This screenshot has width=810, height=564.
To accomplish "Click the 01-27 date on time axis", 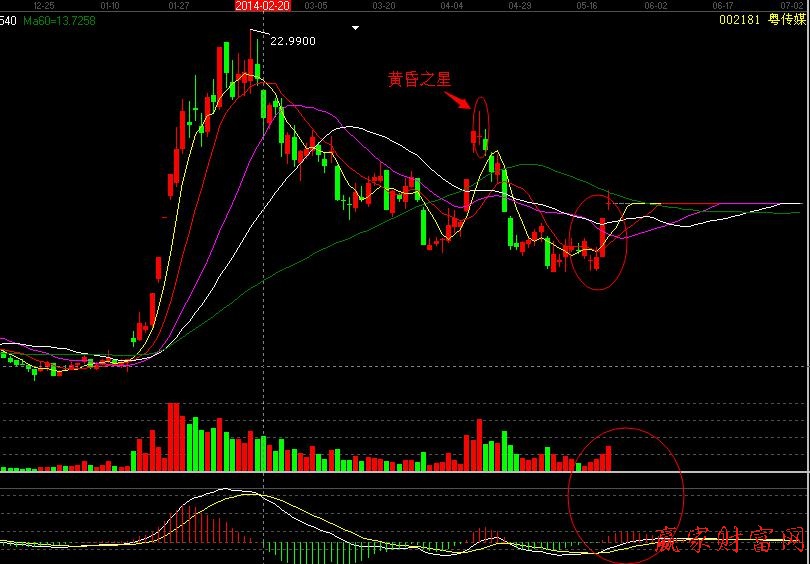I will (x=179, y=5).
